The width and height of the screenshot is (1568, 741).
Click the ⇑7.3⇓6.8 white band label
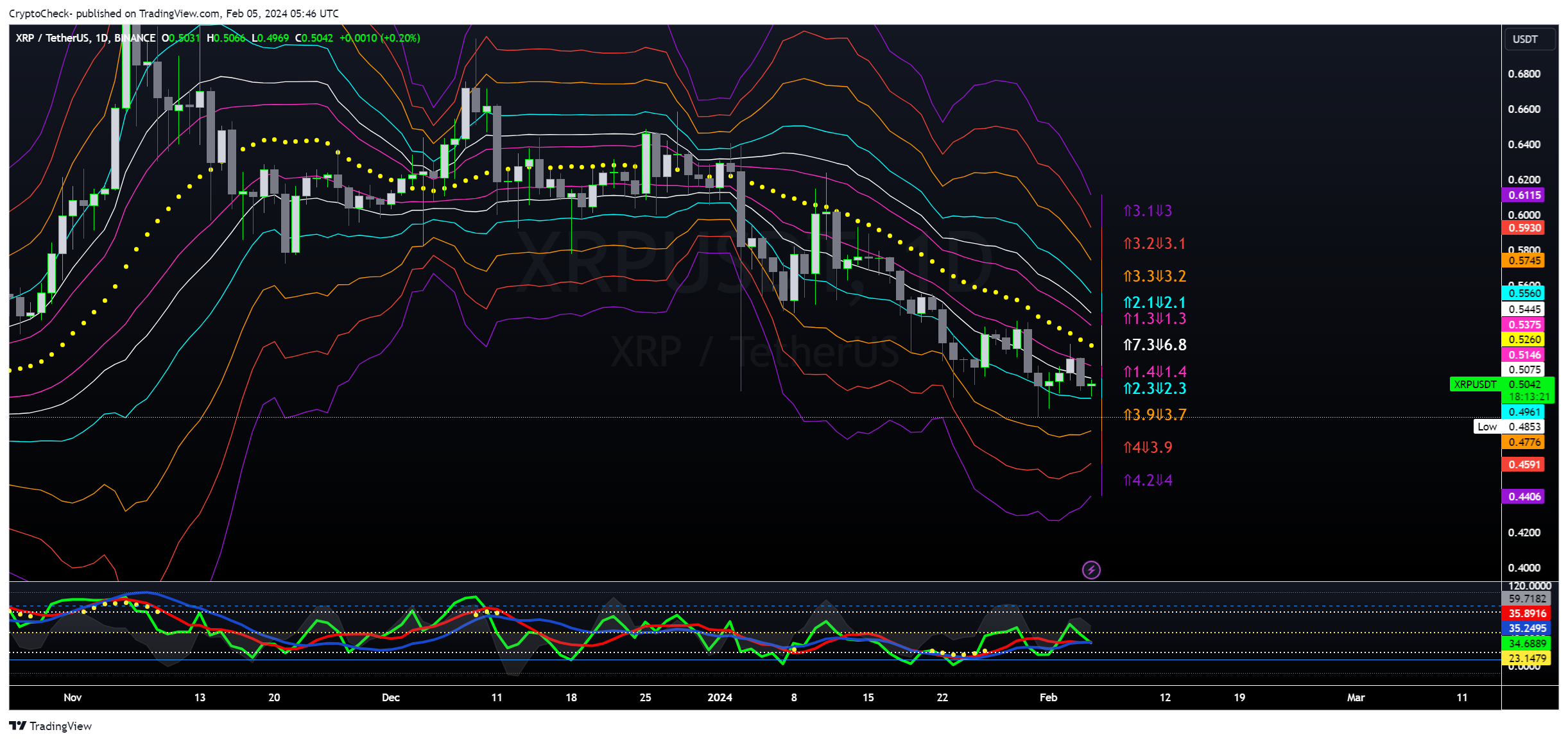click(x=1155, y=345)
